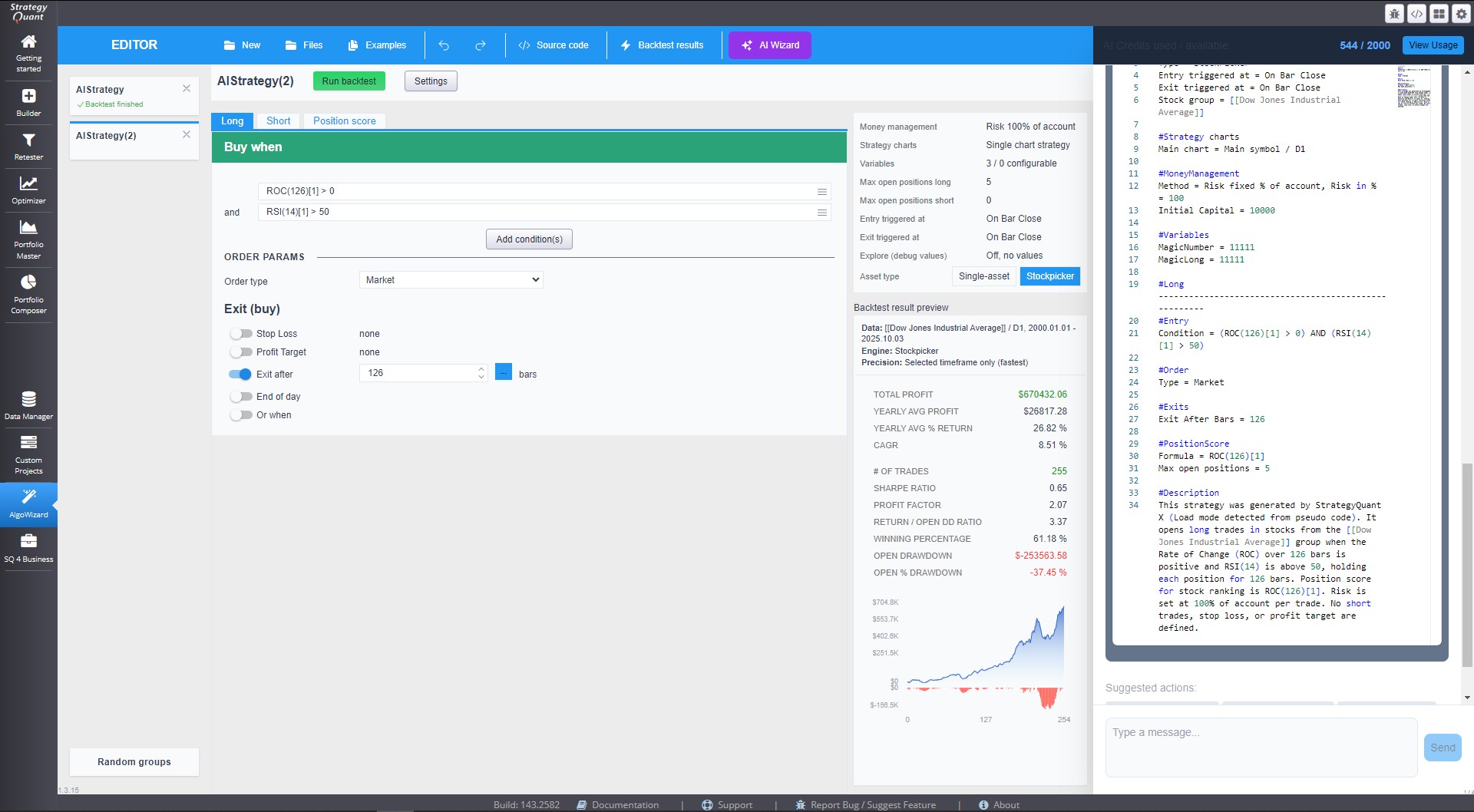Click the redo arrow in the editor toolbar

pyautogui.click(x=480, y=45)
